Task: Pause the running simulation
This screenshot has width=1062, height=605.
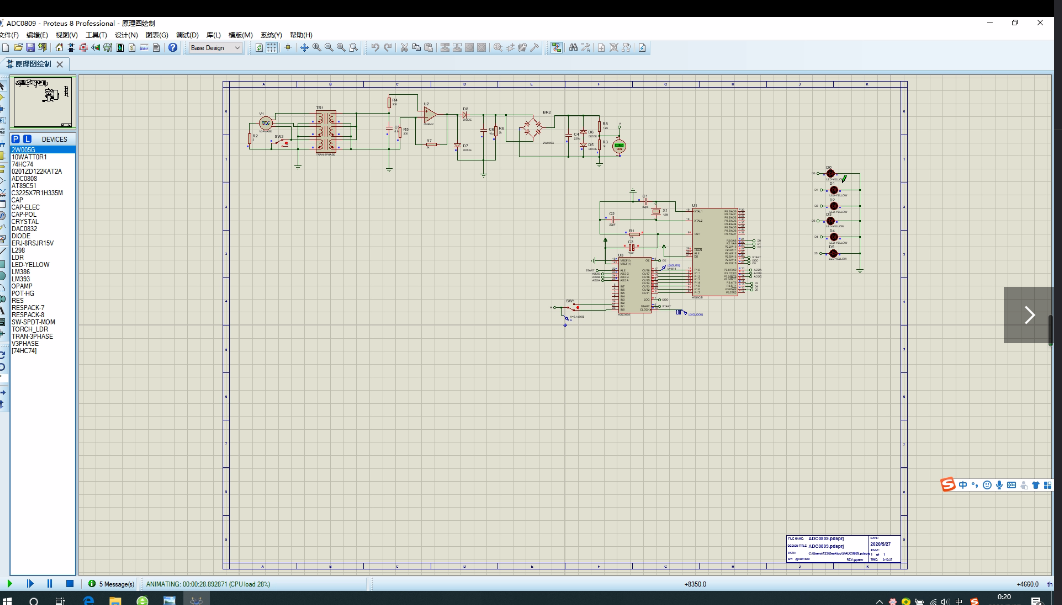Action: [49, 583]
